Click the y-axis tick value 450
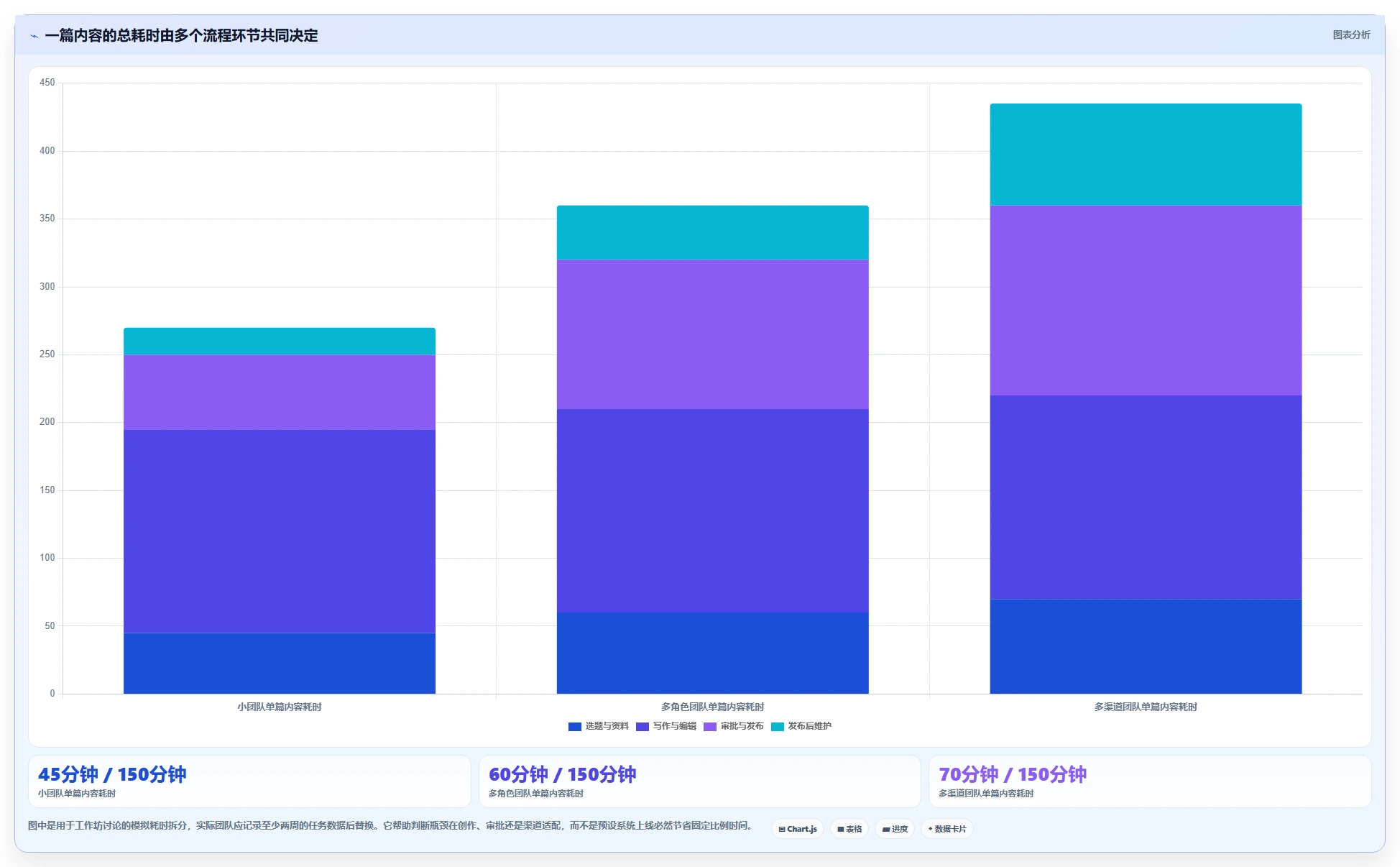Screen dimensions: 1400x867 (47, 83)
